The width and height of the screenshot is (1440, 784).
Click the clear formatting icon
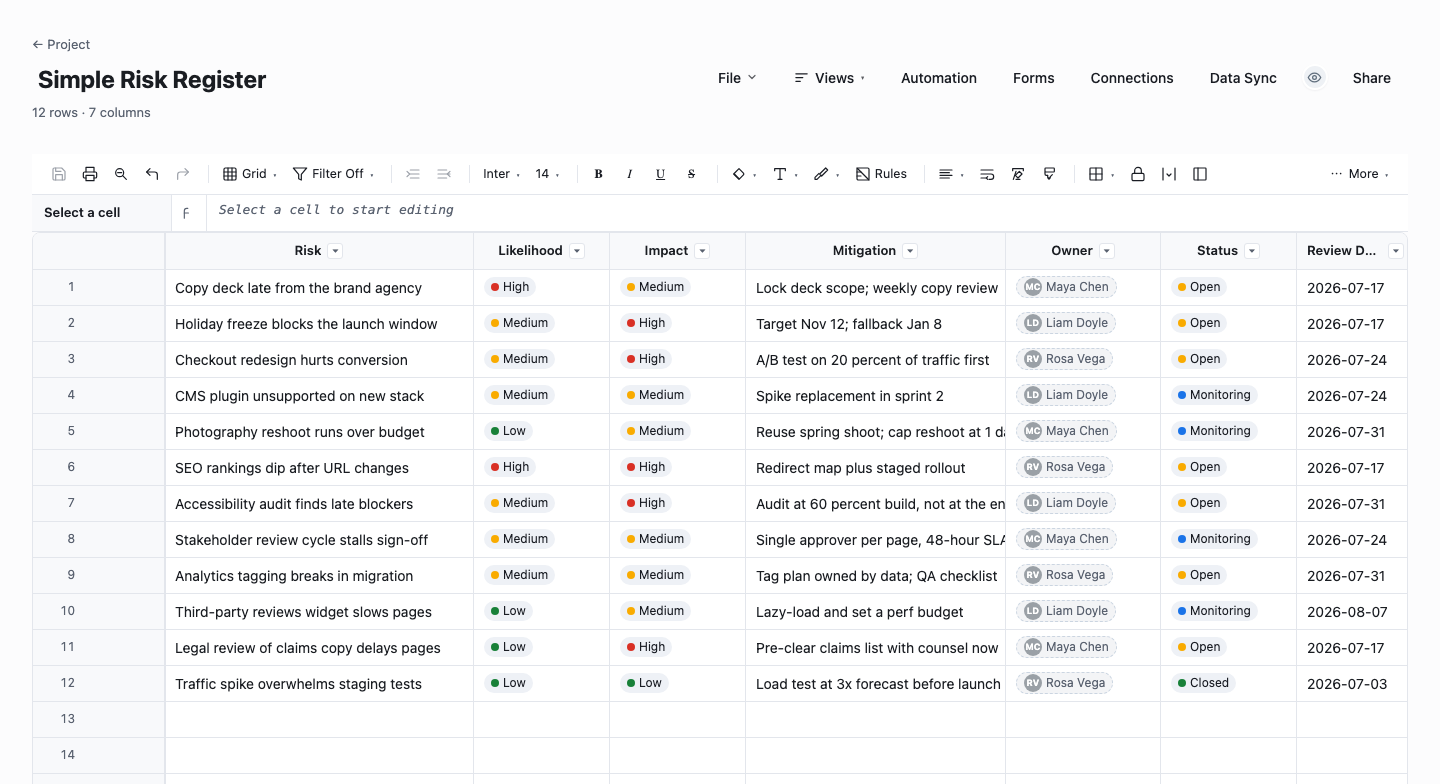click(1018, 174)
